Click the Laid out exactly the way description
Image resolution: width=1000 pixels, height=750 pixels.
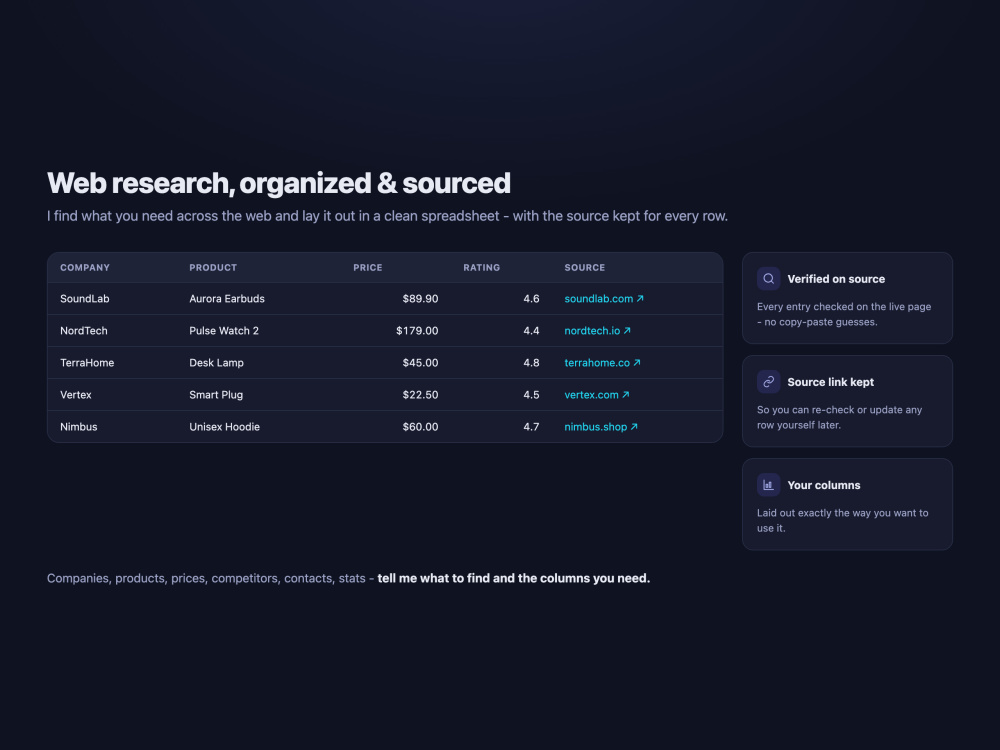click(x=842, y=520)
